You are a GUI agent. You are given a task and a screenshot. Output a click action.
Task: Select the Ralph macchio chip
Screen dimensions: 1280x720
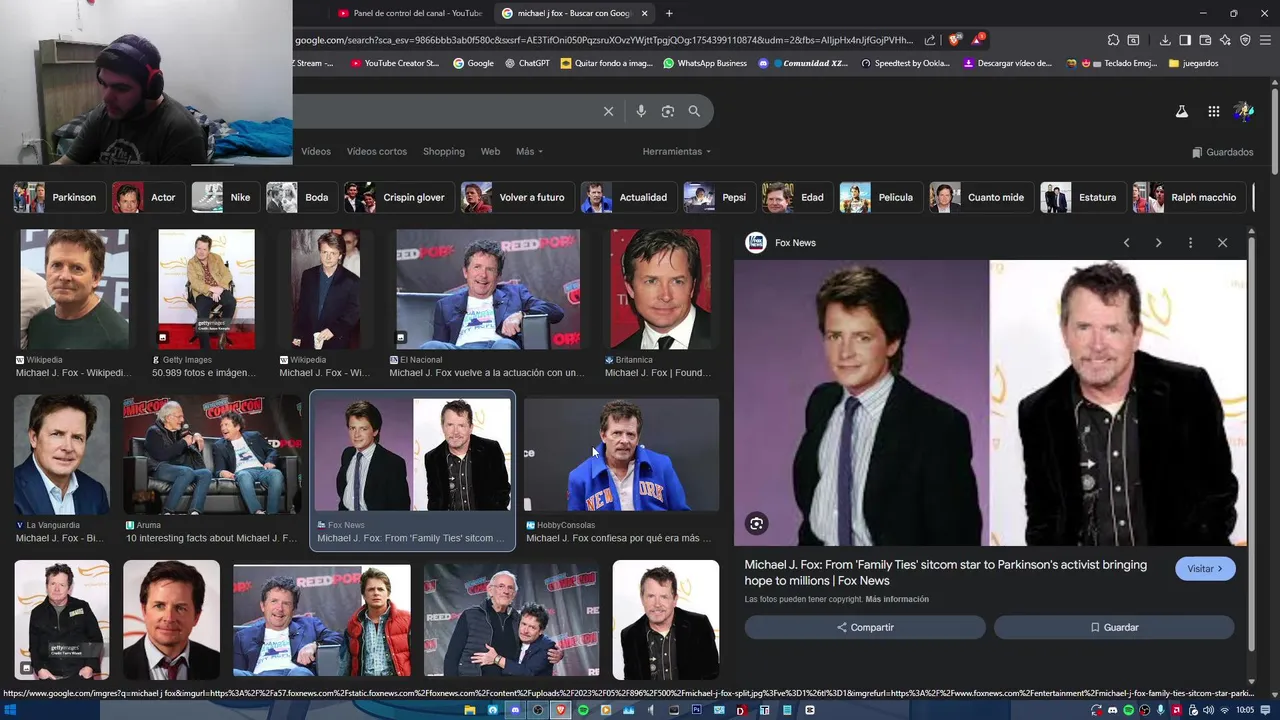point(1187,197)
